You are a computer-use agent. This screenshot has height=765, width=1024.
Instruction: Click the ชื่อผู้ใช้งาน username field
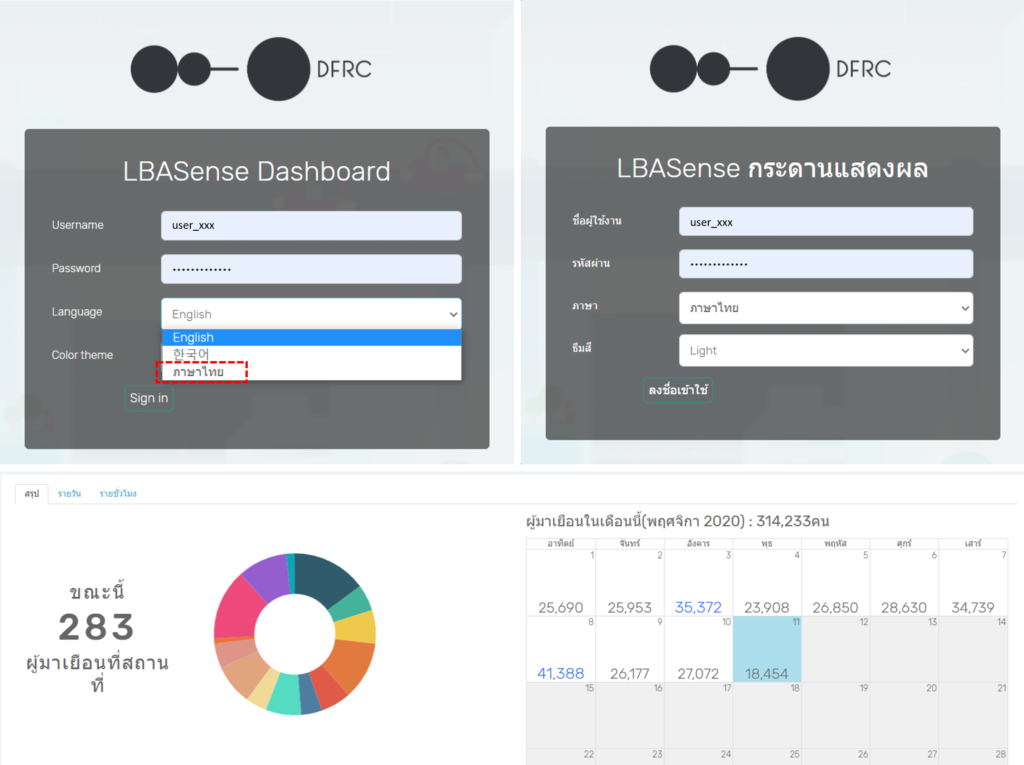[825, 221]
